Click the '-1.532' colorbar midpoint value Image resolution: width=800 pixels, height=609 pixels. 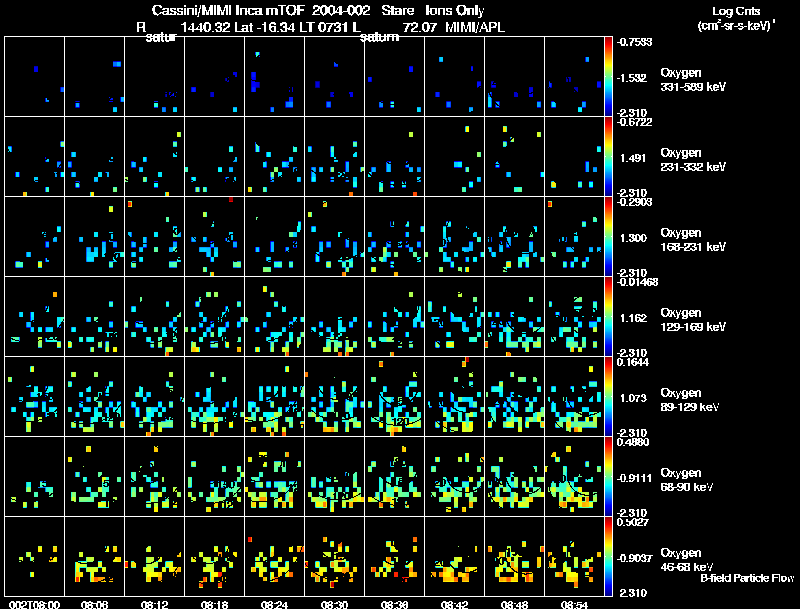coord(632,78)
